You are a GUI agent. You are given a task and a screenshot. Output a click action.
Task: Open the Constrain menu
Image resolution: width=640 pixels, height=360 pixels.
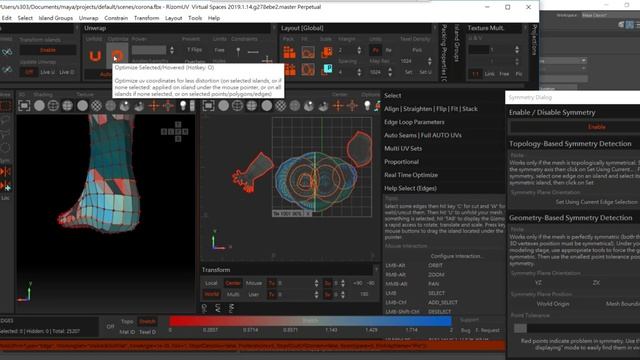pyautogui.click(x=116, y=18)
